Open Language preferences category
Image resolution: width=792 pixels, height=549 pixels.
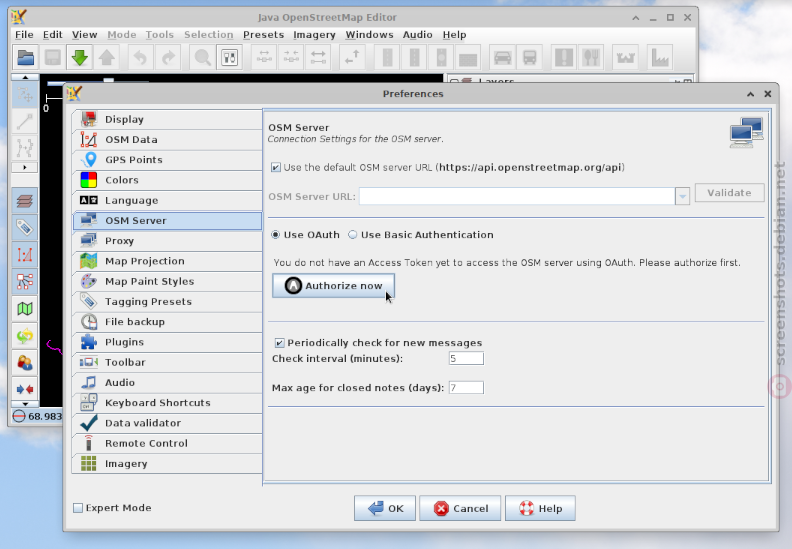click(x=167, y=201)
